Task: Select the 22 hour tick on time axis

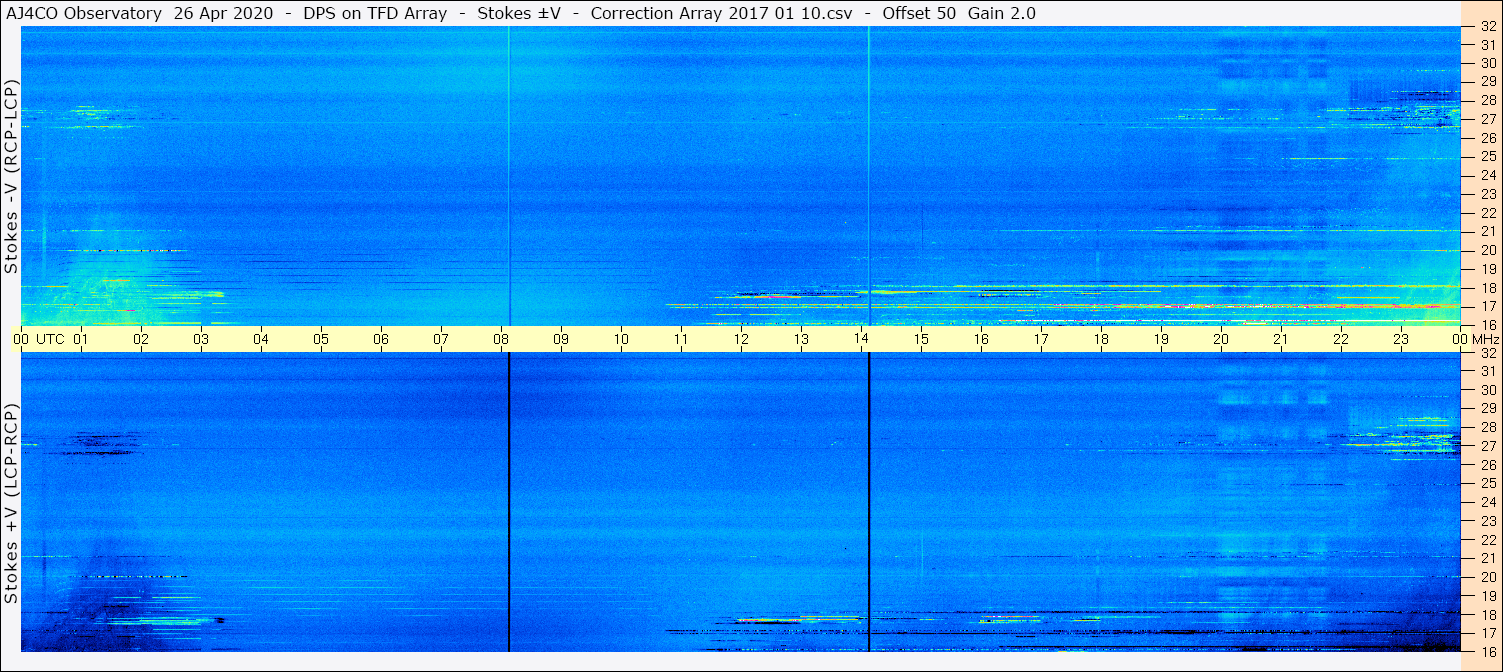Action: pyautogui.click(x=1341, y=339)
